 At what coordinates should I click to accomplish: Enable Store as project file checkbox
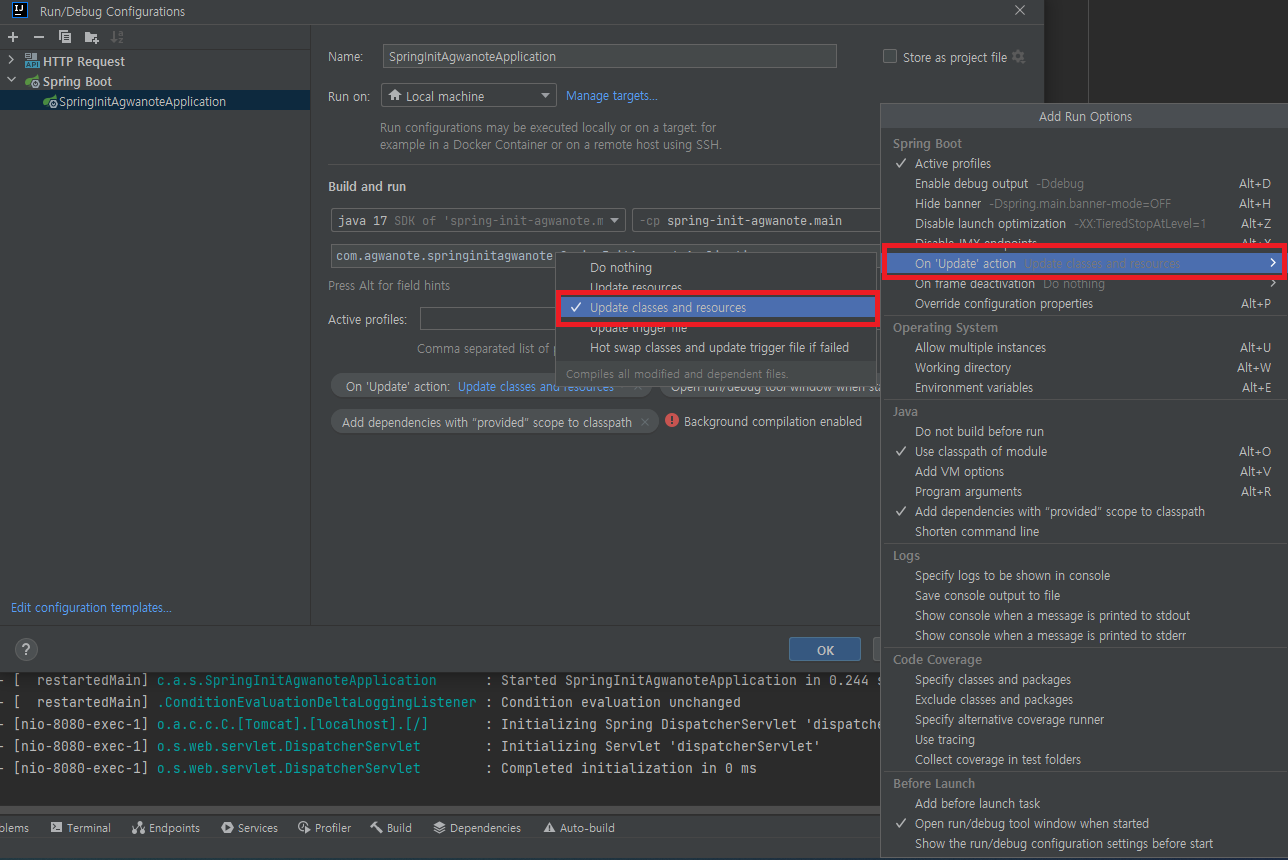tap(890, 57)
